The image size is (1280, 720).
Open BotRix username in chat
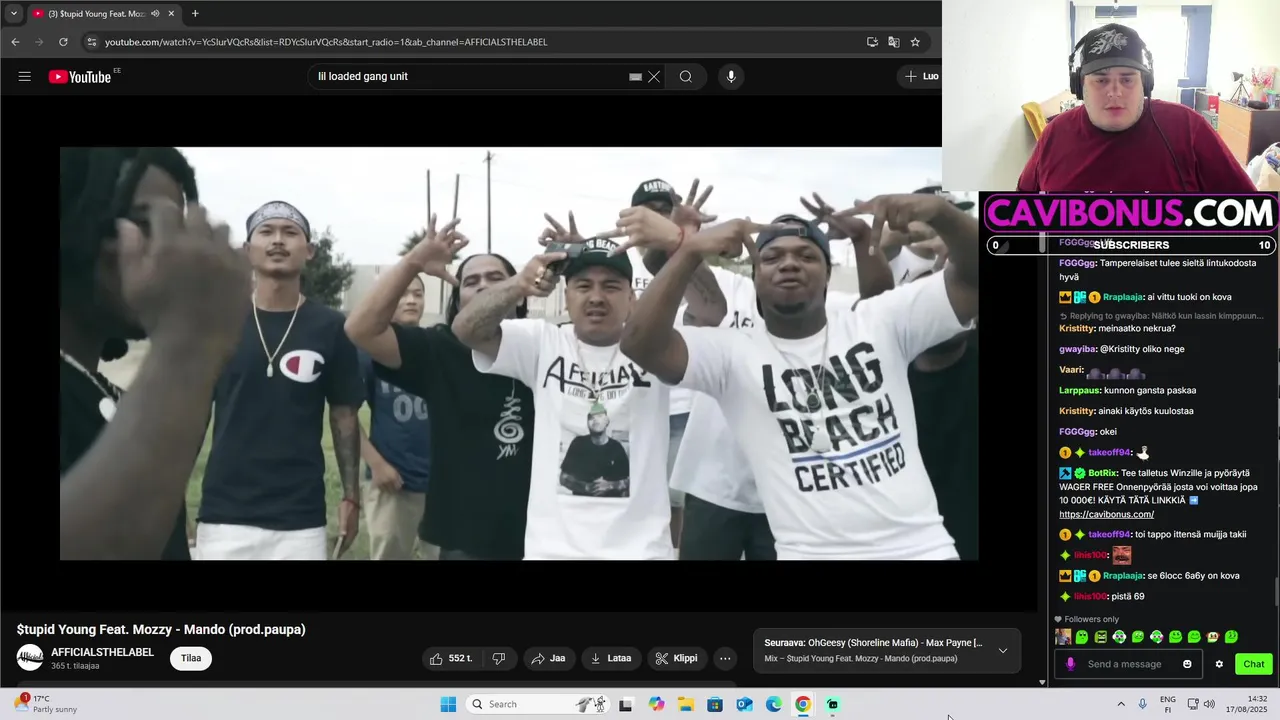(x=1102, y=473)
